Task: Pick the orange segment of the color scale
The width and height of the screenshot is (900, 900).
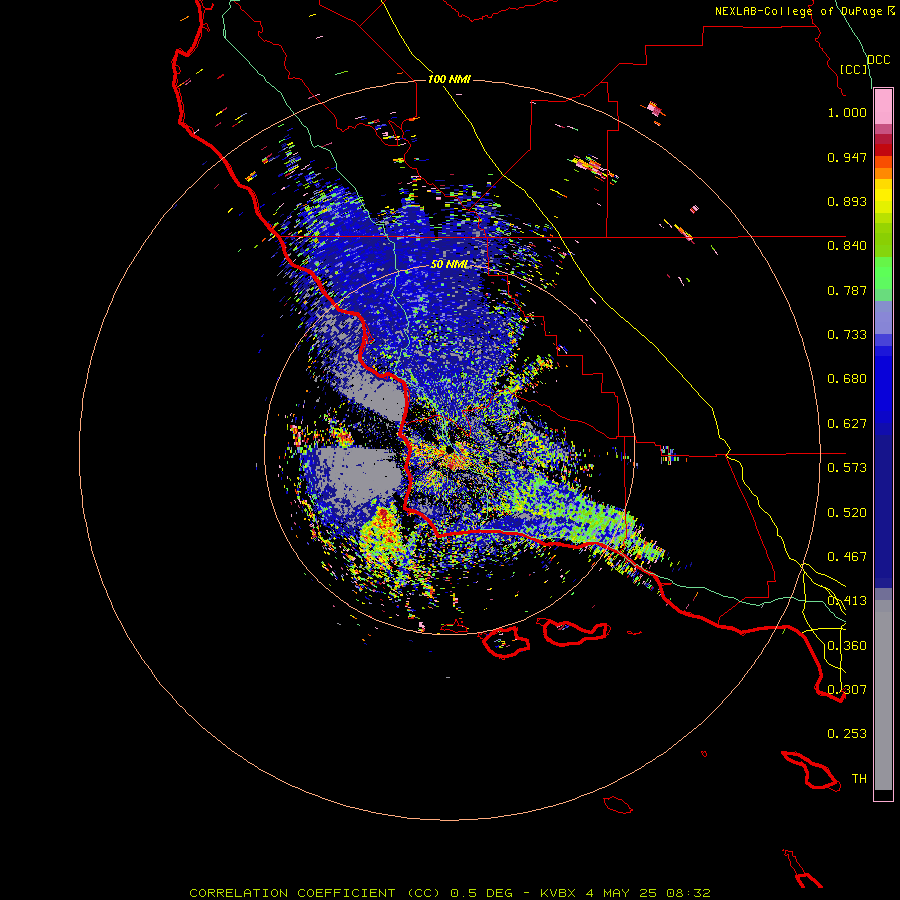Action: click(x=883, y=173)
